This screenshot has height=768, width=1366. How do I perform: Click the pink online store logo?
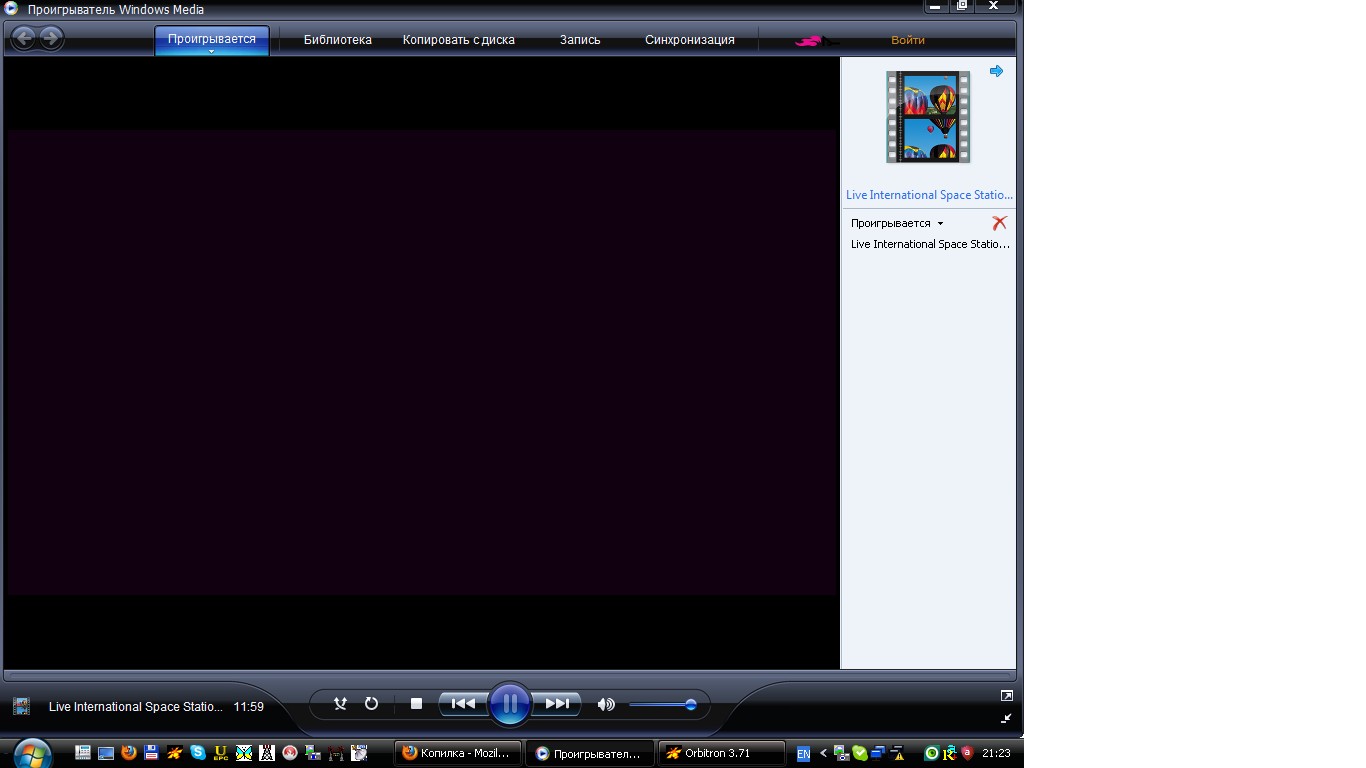pos(815,41)
